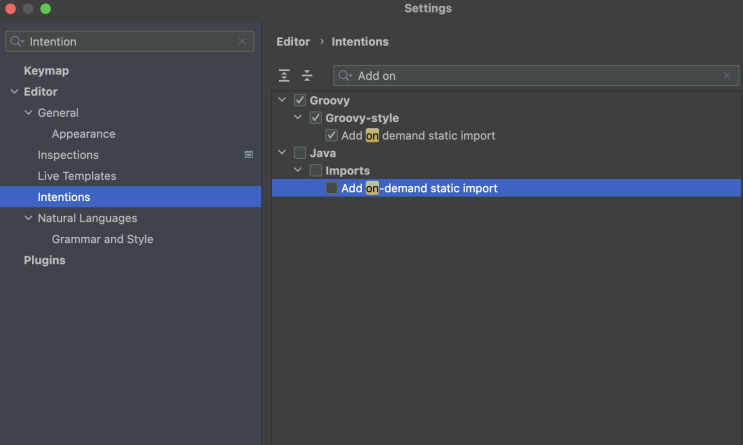Go to the Plugins settings page
The image size is (743, 445).
click(x=44, y=260)
